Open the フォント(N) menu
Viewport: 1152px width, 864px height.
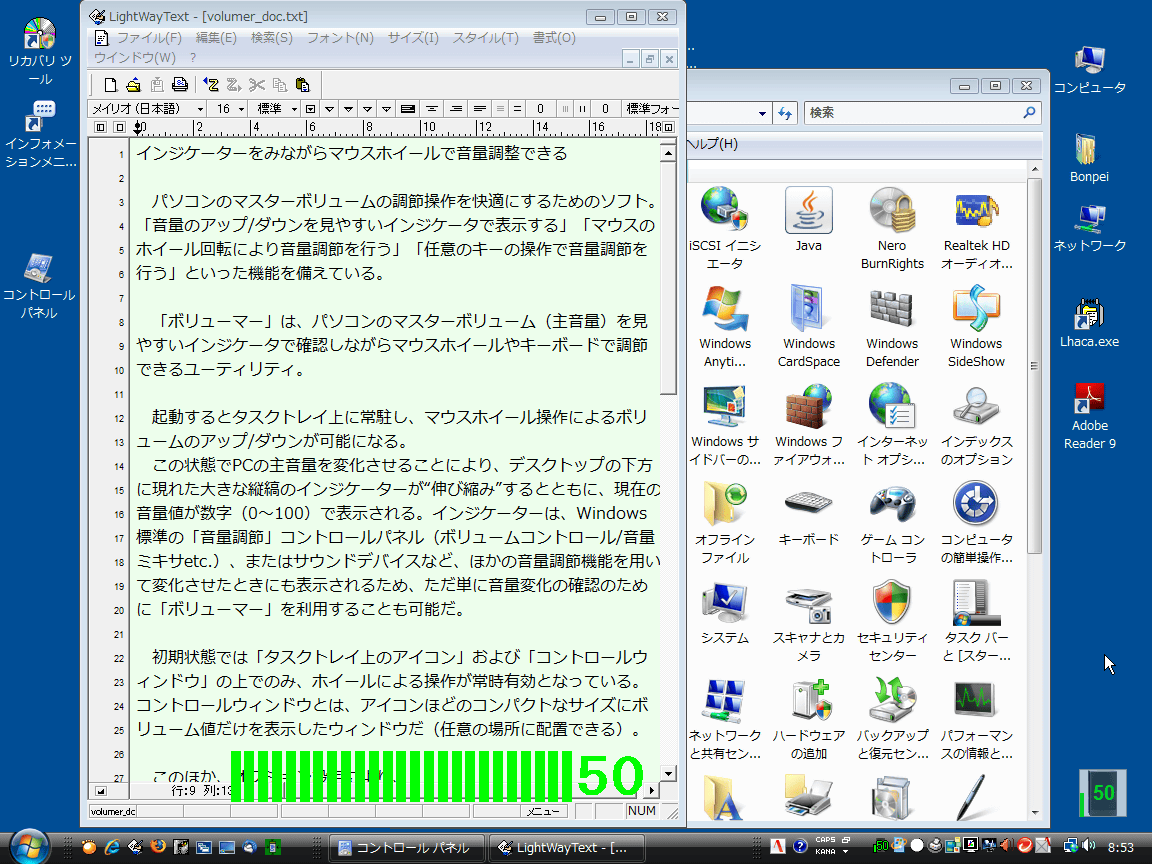point(340,38)
